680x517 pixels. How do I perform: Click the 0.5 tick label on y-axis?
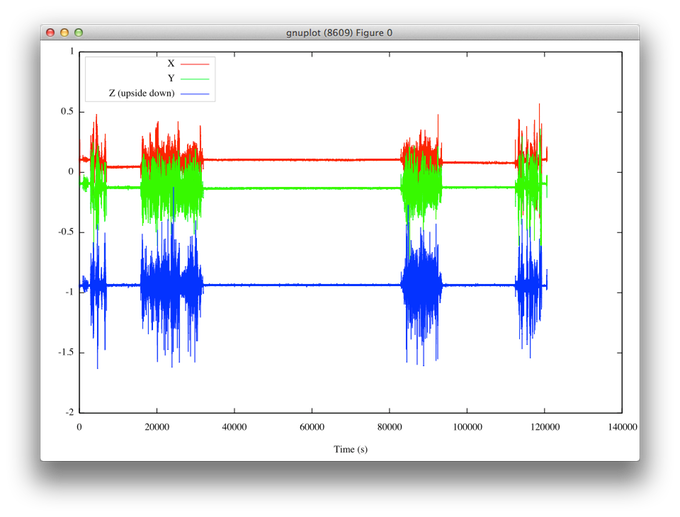click(x=66, y=111)
